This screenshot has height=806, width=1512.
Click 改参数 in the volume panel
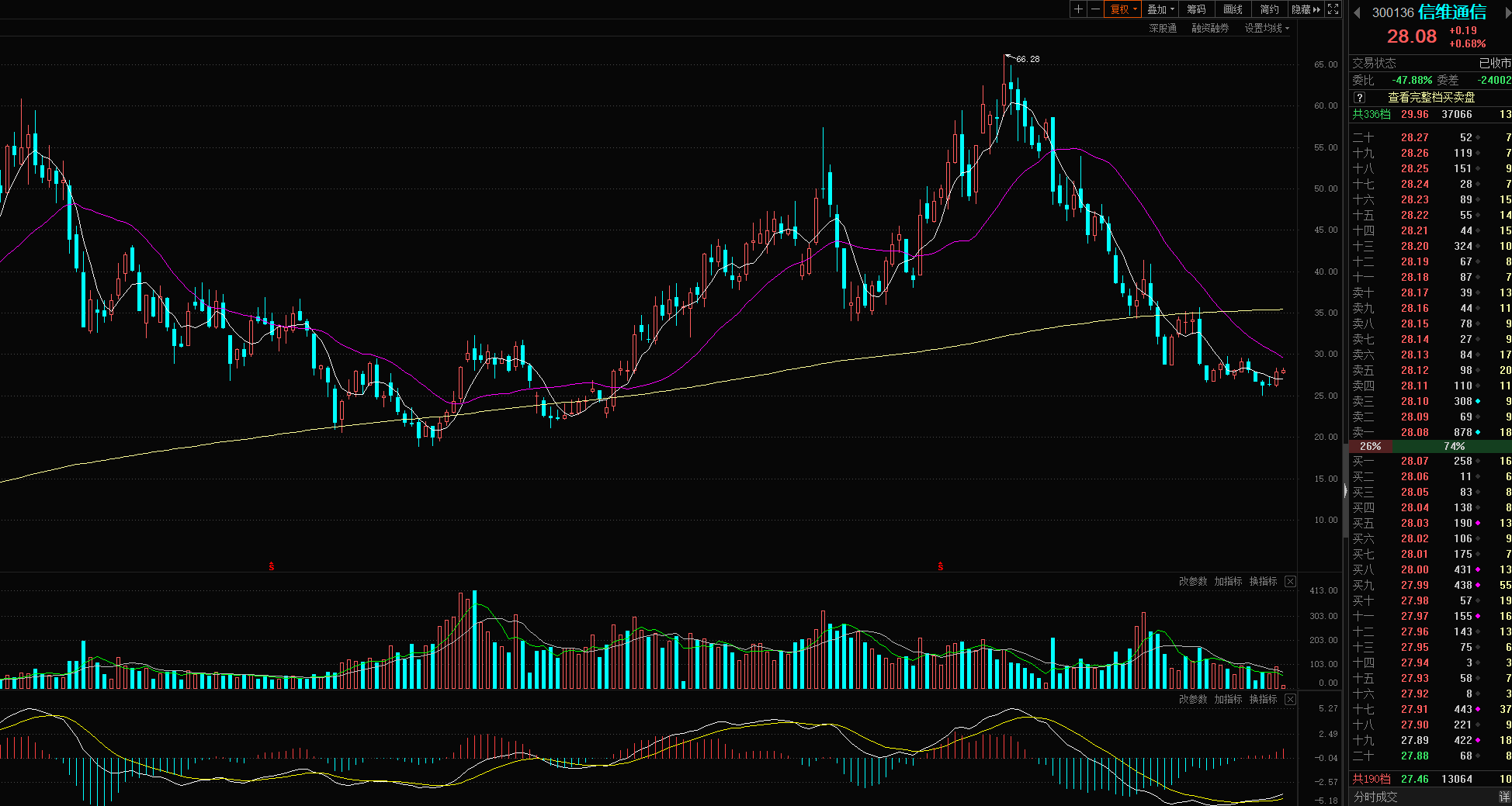[x=1193, y=581]
